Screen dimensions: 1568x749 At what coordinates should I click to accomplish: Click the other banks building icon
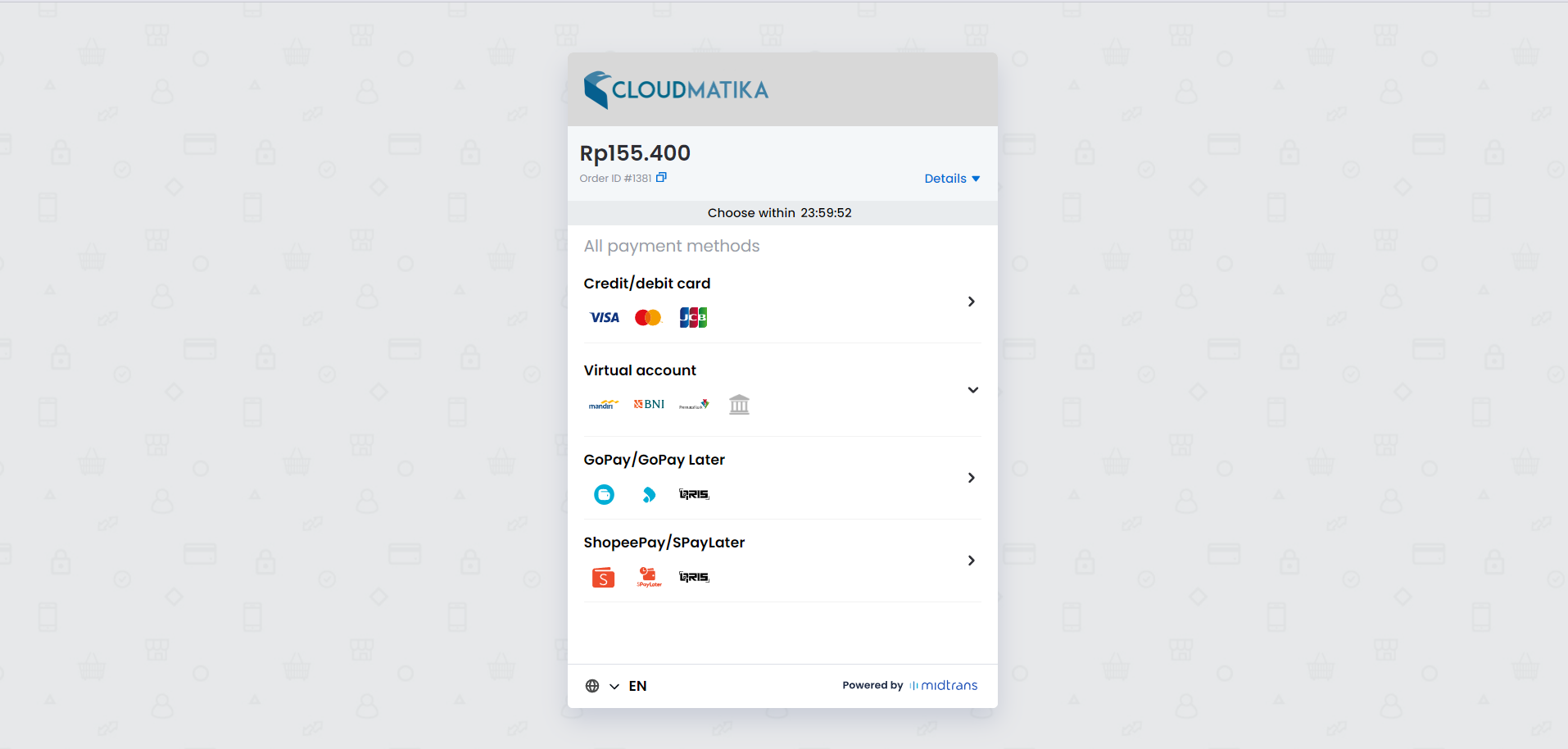coord(739,404)
